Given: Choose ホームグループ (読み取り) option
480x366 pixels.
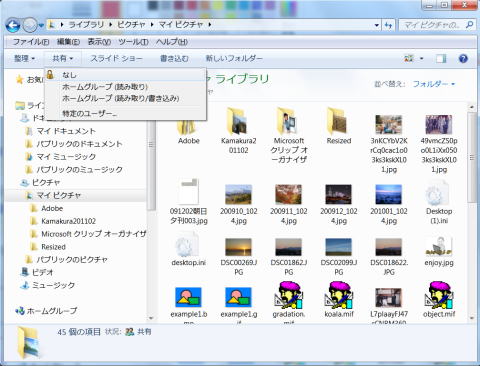Looking at the screenshot, I should [125, 87].
